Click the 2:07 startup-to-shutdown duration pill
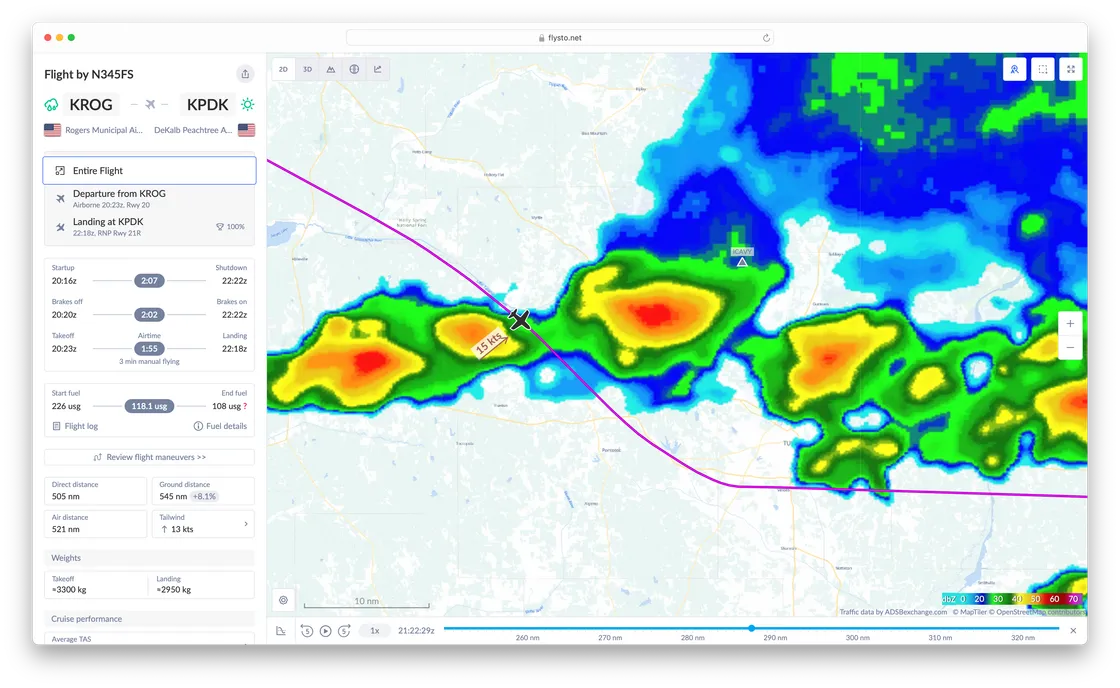 (149, 281)
